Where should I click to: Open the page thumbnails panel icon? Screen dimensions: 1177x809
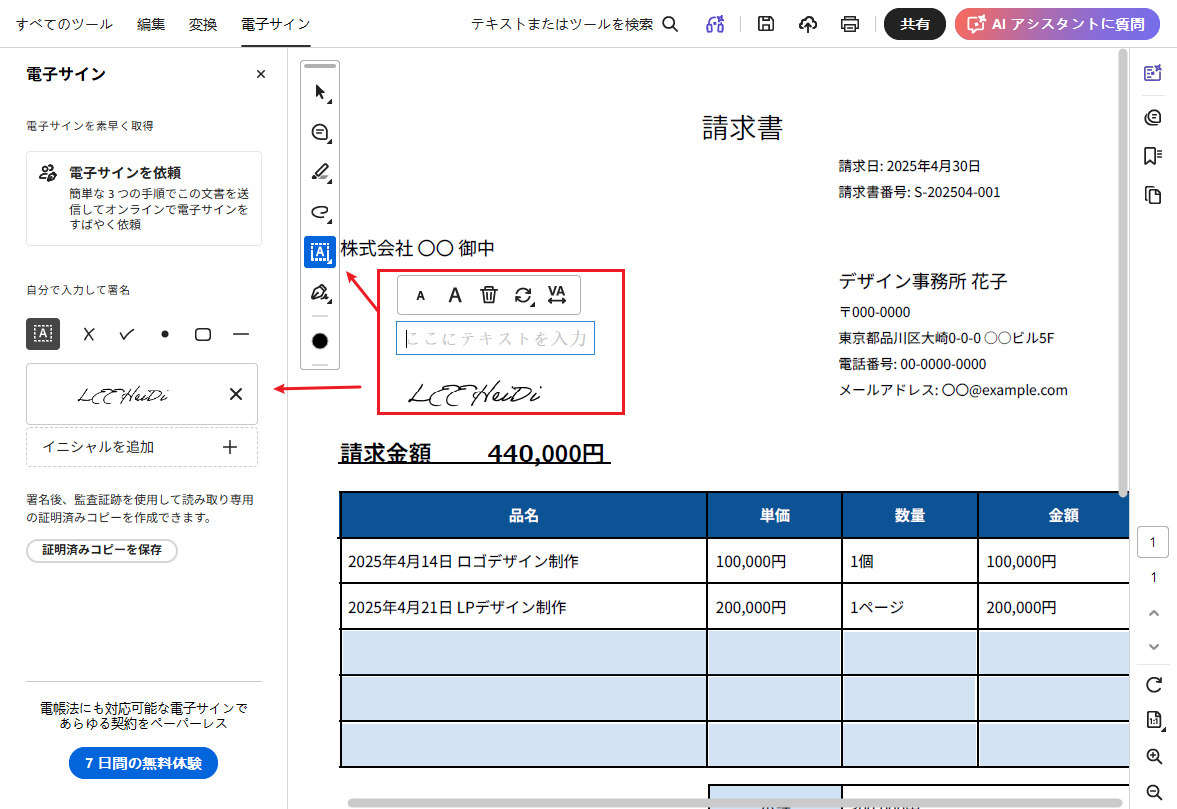pyautogui.click(x=1153, y=195)
